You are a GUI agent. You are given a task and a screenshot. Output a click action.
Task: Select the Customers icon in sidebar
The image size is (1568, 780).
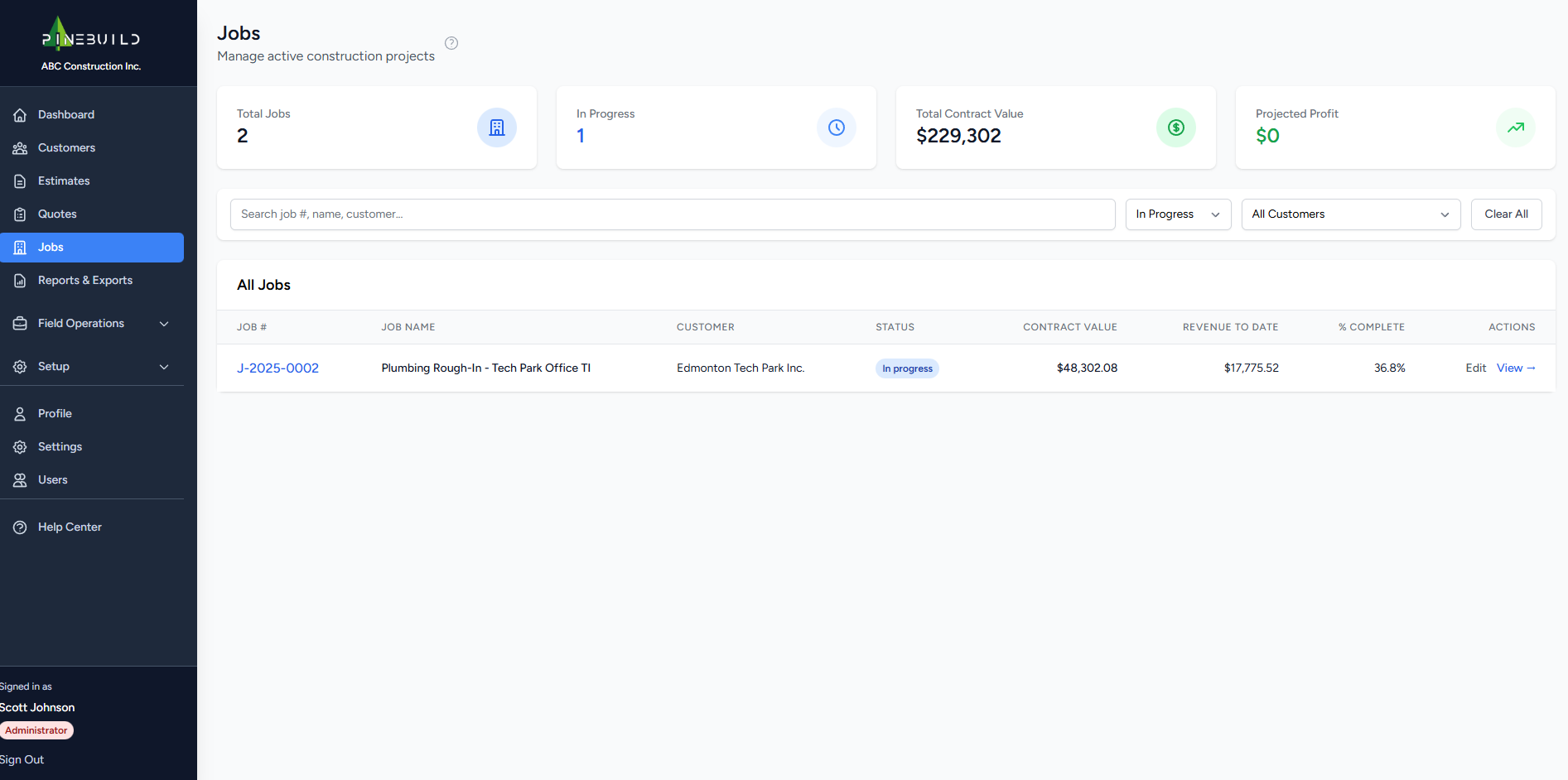pyautogui.click(x=20, y=147)
